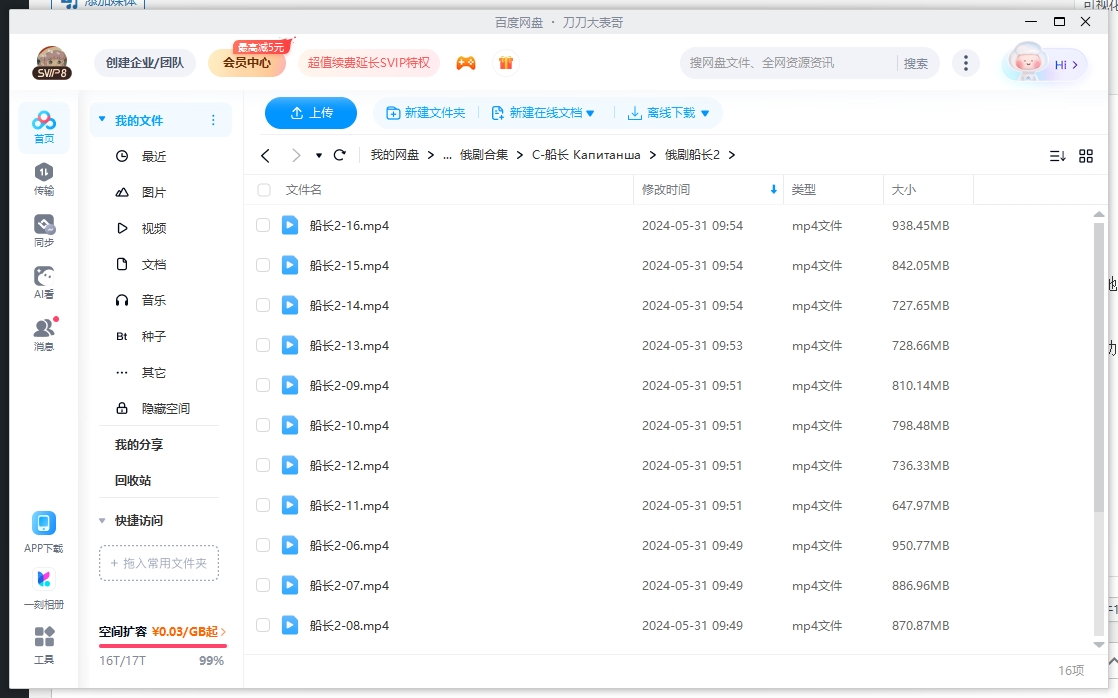Tick the checkbox beside 船长2-08.mp4
This screenshot has width=1118, height=698.
(x=262, y=625)
